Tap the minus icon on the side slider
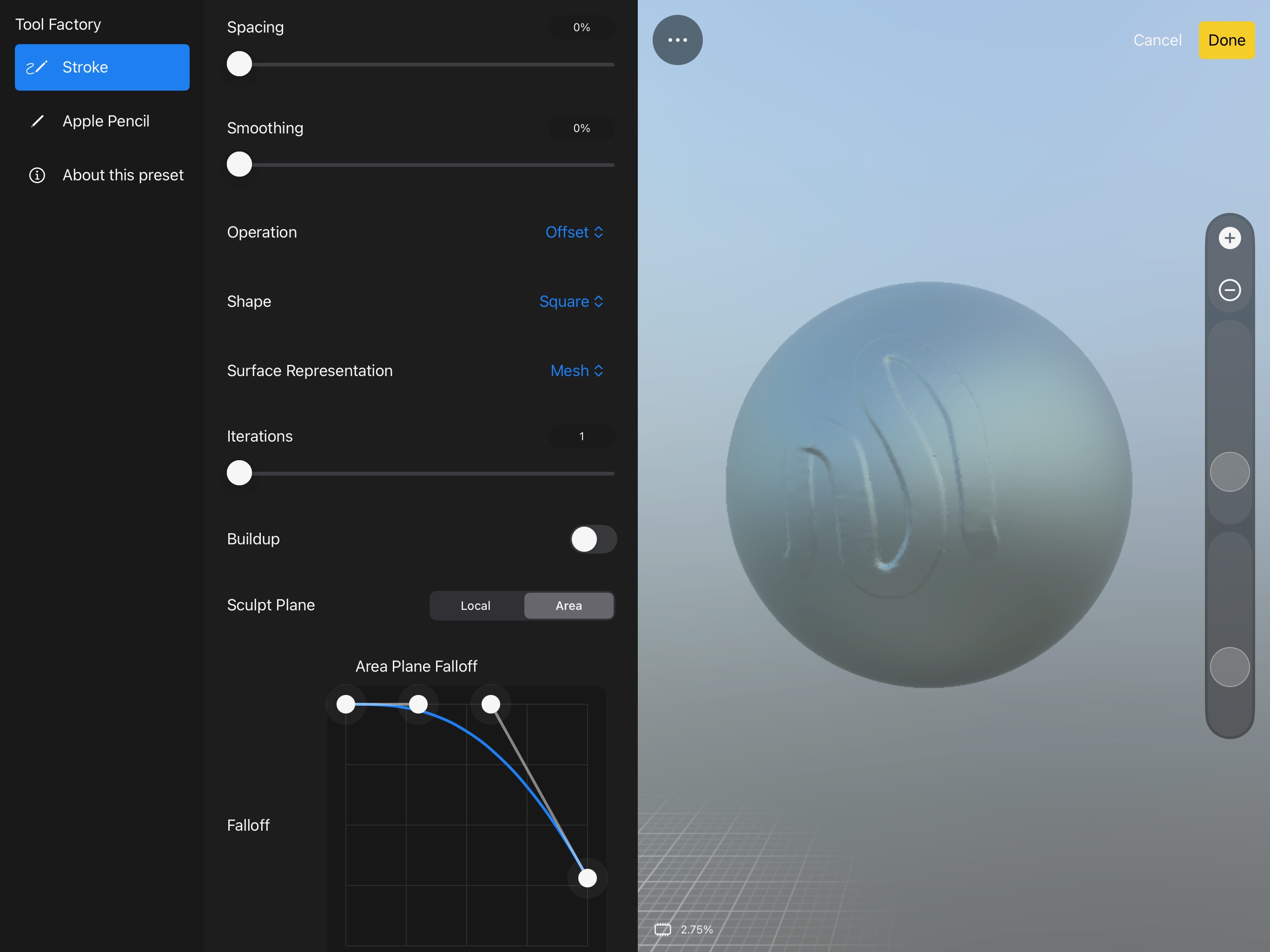This screenshot has height=952, width=1270. tap(1229, 290)
